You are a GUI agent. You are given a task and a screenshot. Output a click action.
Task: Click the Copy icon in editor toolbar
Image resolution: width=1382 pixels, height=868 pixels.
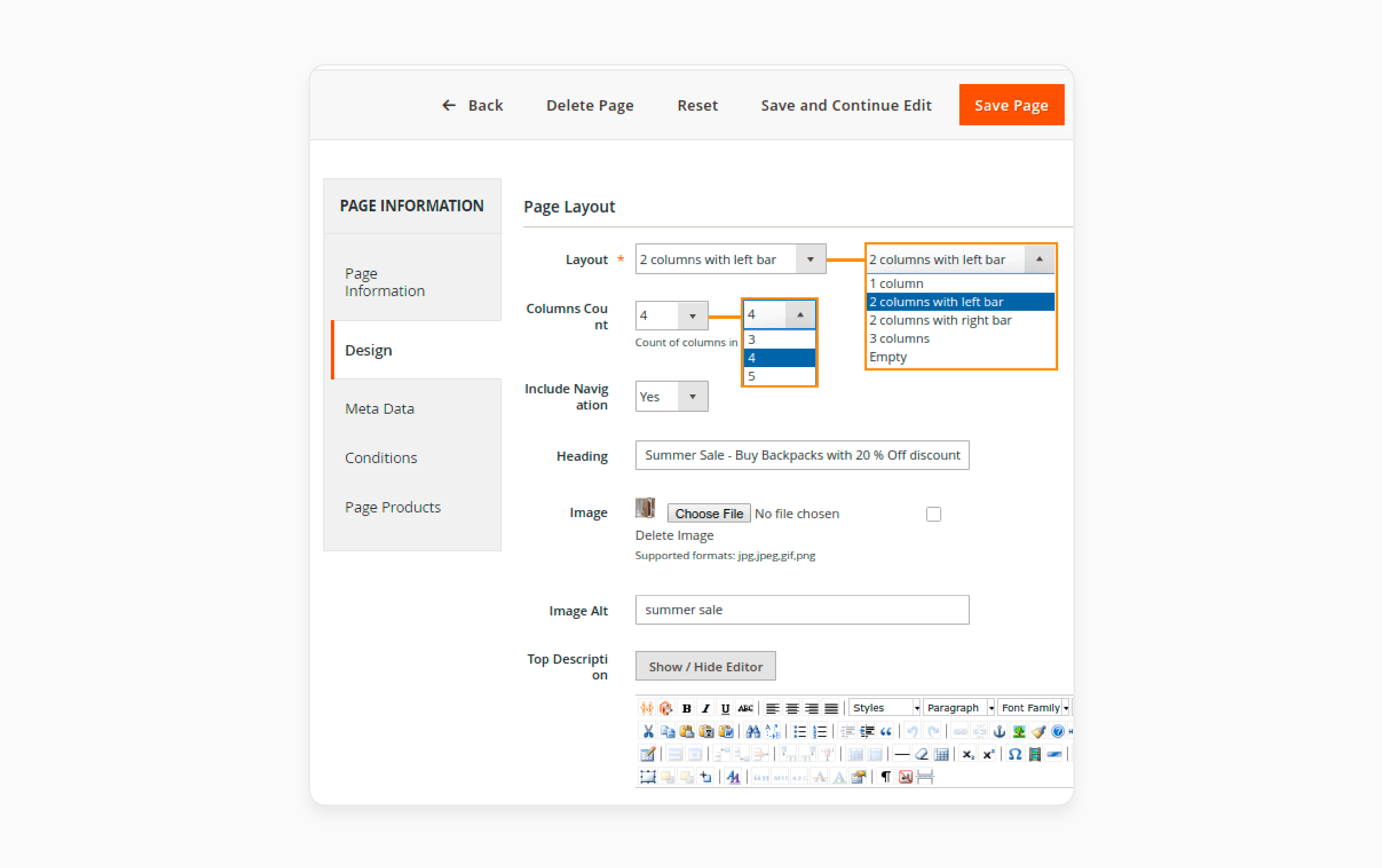[x=667, y=731]
